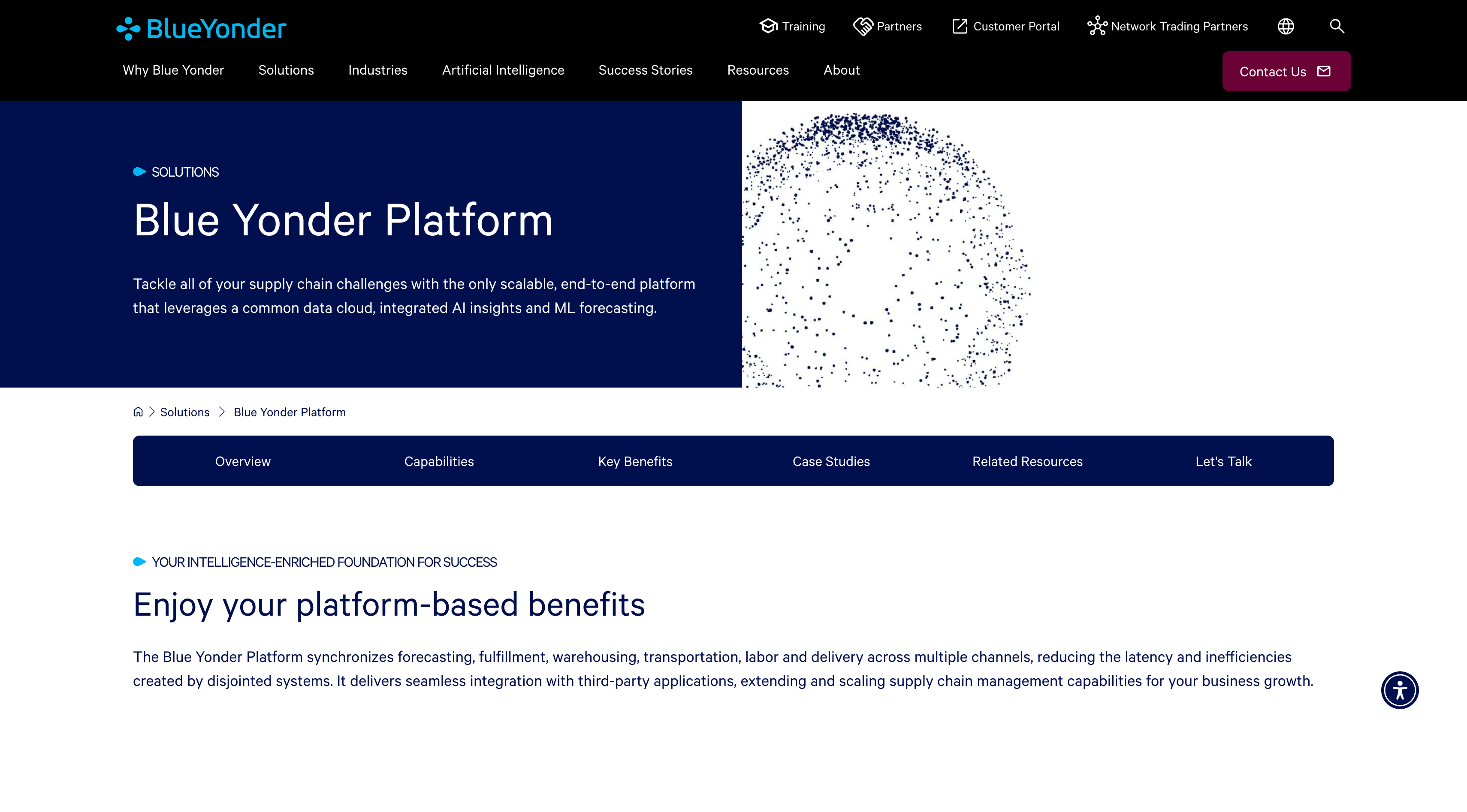Click Blue Yonder Platform breadcrumb
The width and height of the screenshot is (1467, 812).
click(289, 412)
